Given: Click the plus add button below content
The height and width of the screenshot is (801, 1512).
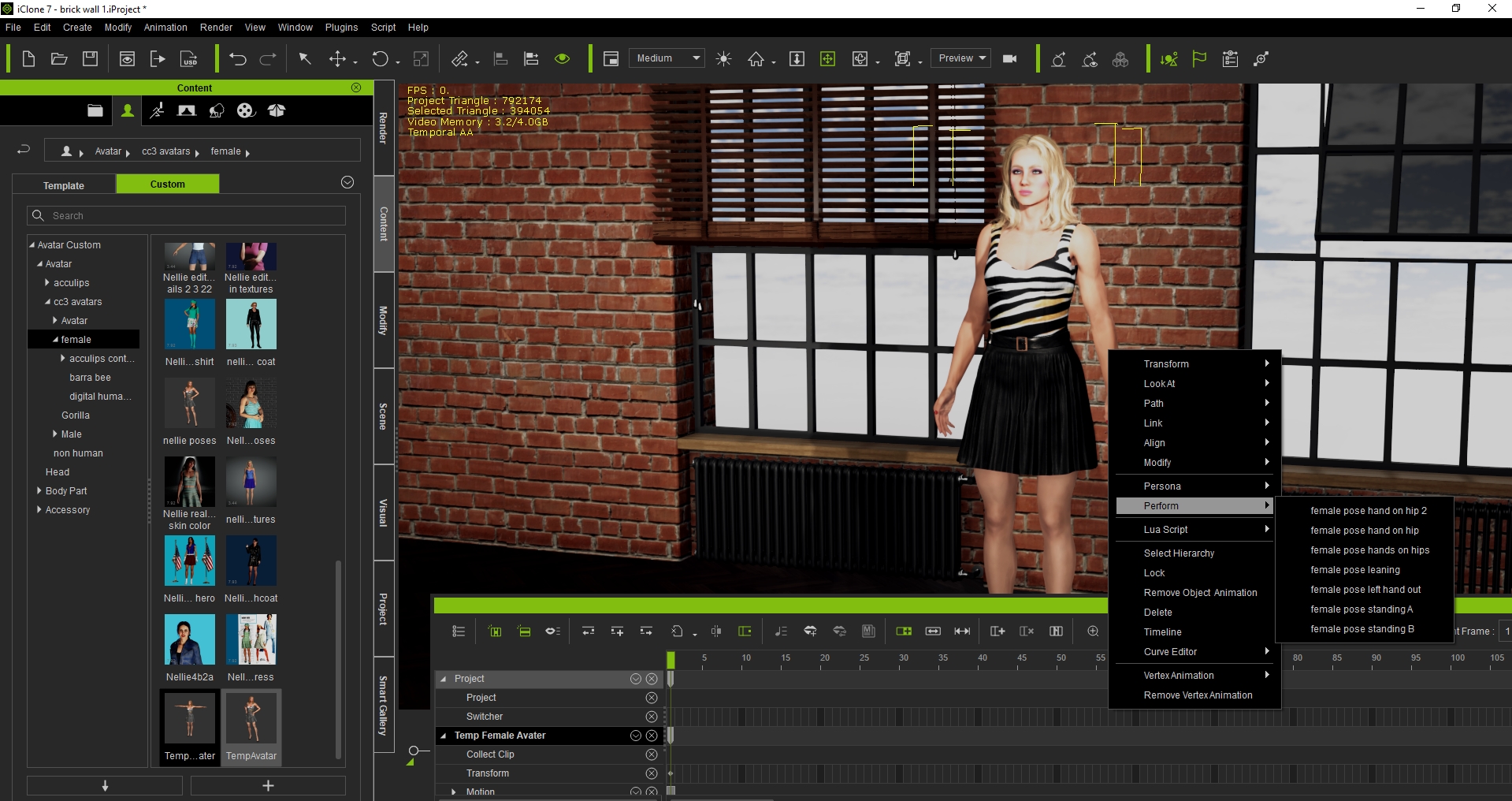Looking at the screenshot, I should pos(268,786).
